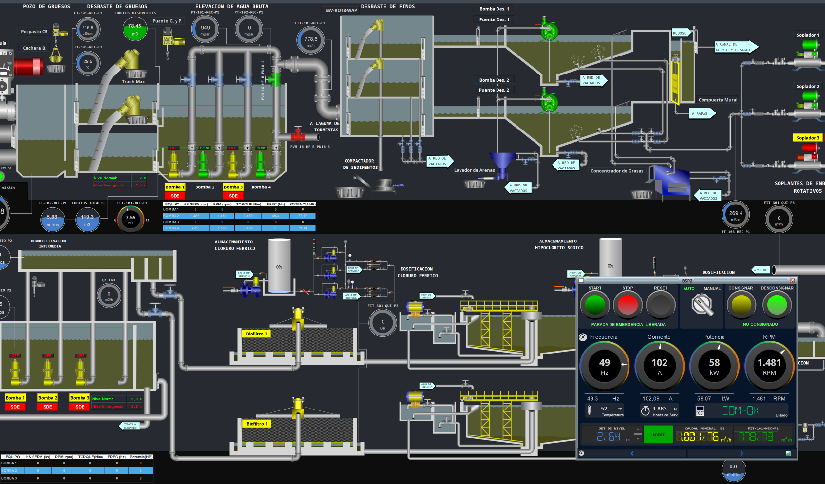Click the 102 A current gauge
The width and height of the screenshot is (825, 484).
659,366
